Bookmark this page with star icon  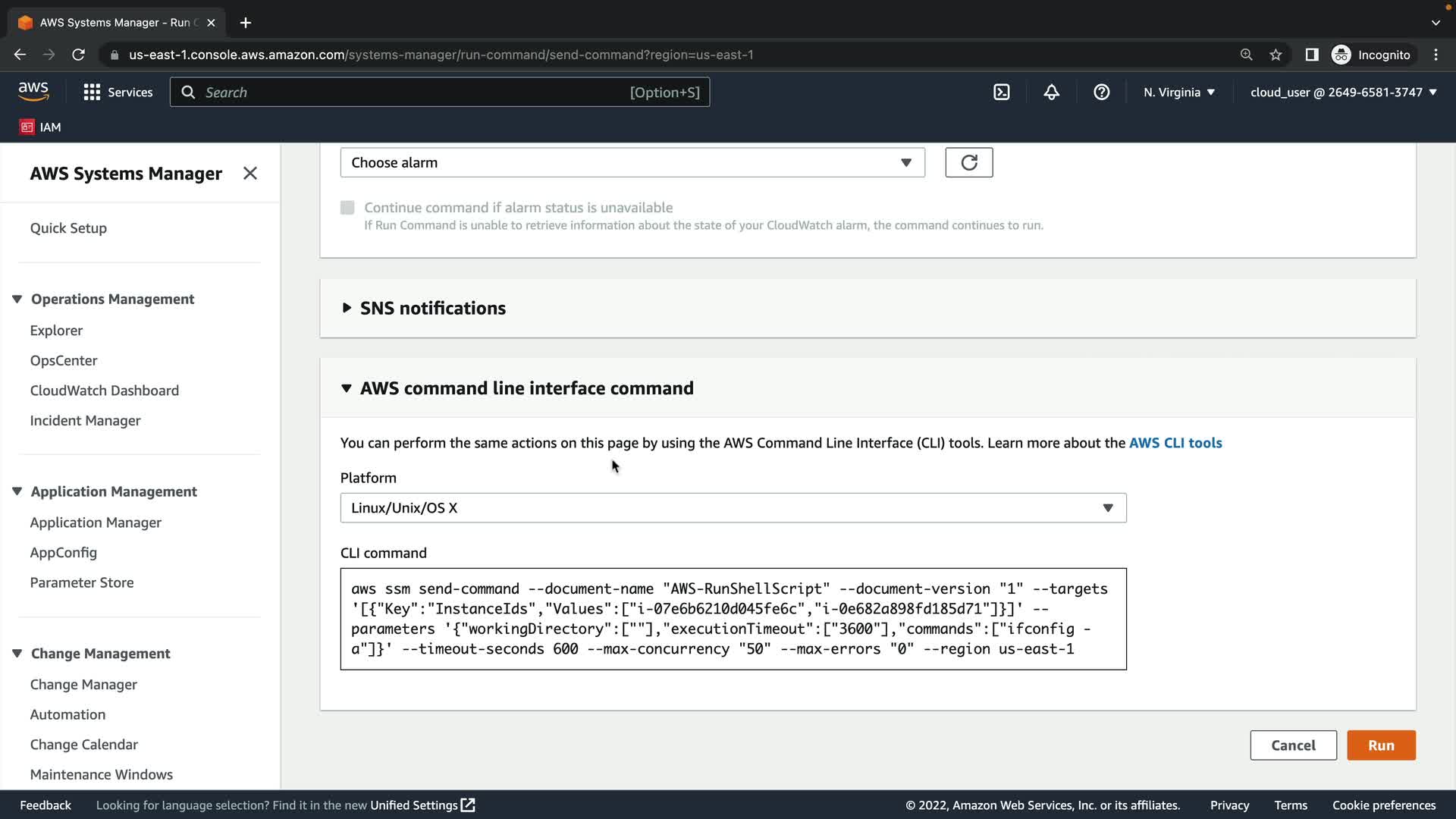click(1276, 55)
